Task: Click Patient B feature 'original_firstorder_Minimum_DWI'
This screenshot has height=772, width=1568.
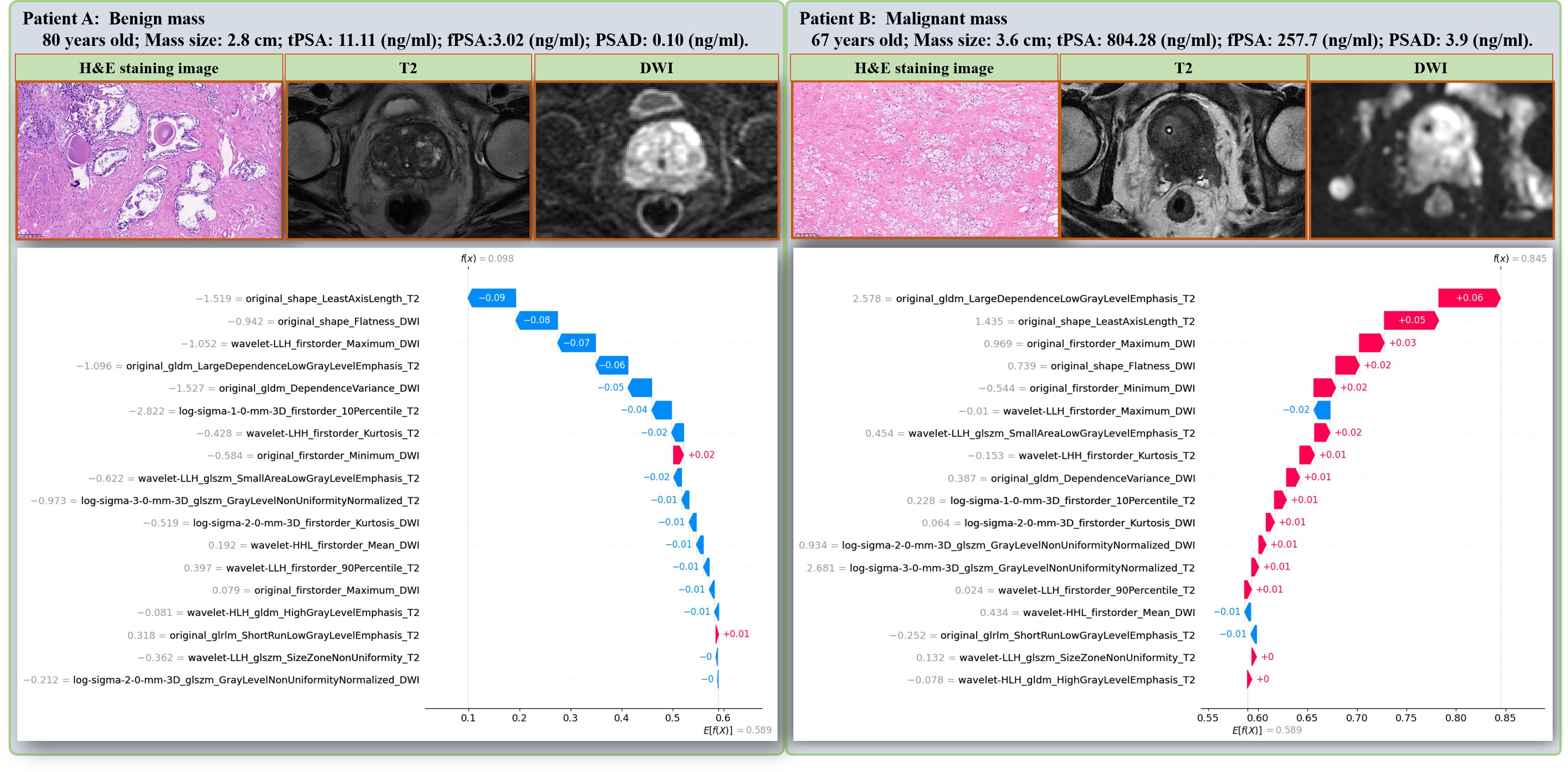Action: click(1112, 388)
